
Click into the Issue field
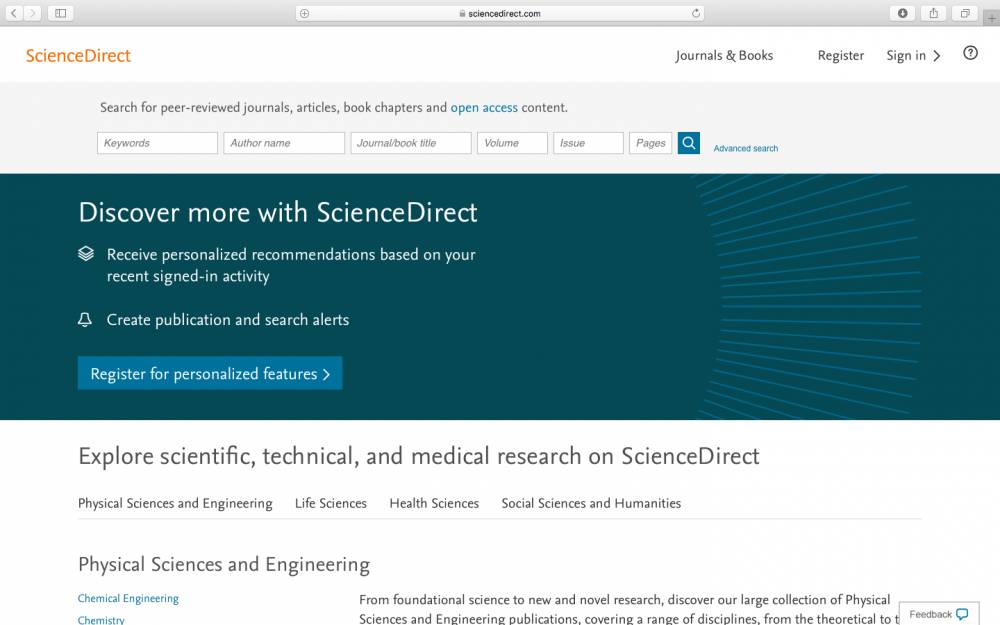(588, 143)
